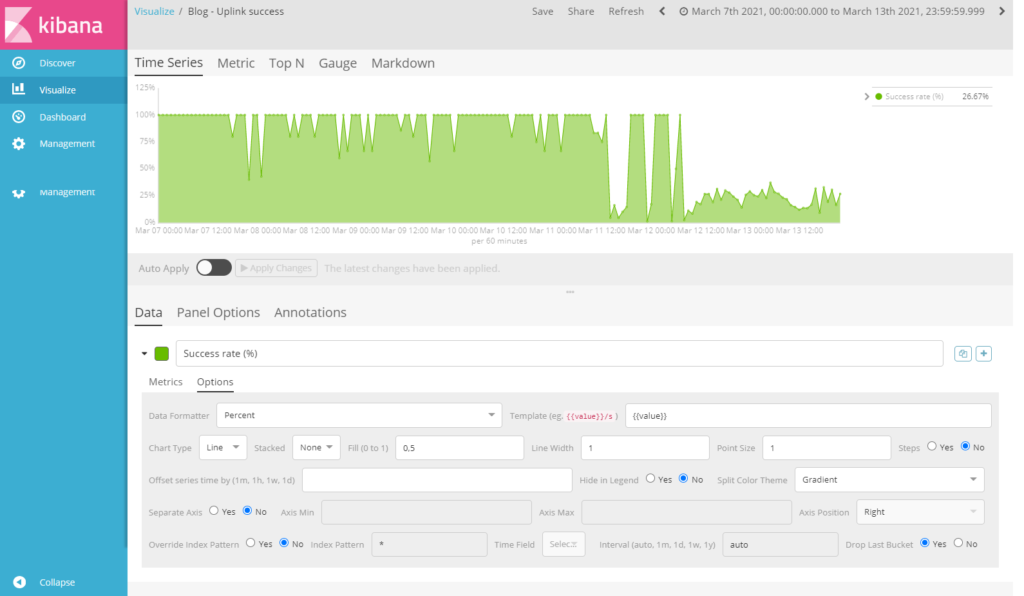The height and width of the screenshot is (596, 1024).
Task: Open Discover from the sidebar
Action: (x=57, y=63)
